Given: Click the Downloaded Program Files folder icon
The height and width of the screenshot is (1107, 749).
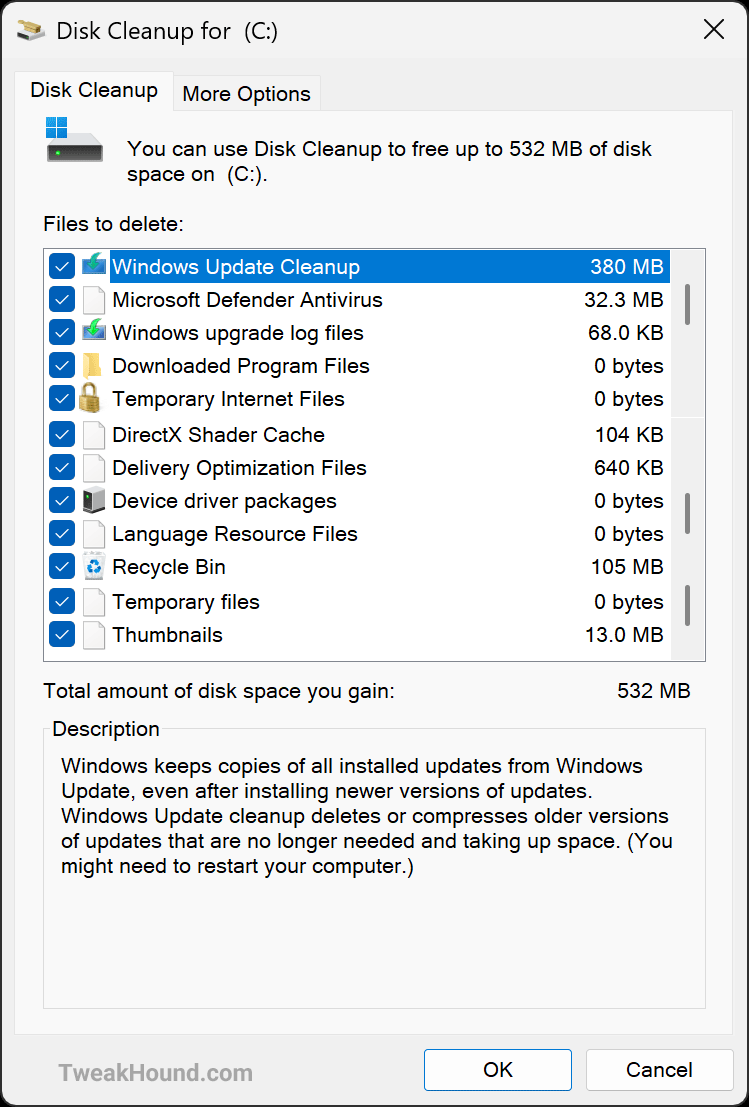Looking at the screenshot, I should coord(93,366).
